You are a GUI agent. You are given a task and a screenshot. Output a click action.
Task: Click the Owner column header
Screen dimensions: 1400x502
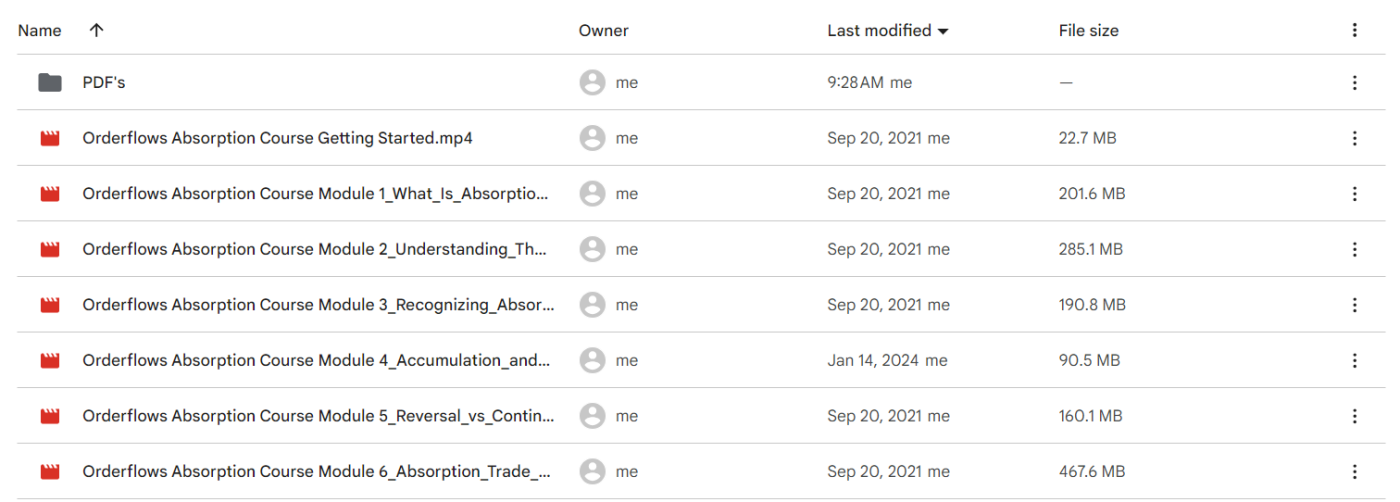[603, 30]
